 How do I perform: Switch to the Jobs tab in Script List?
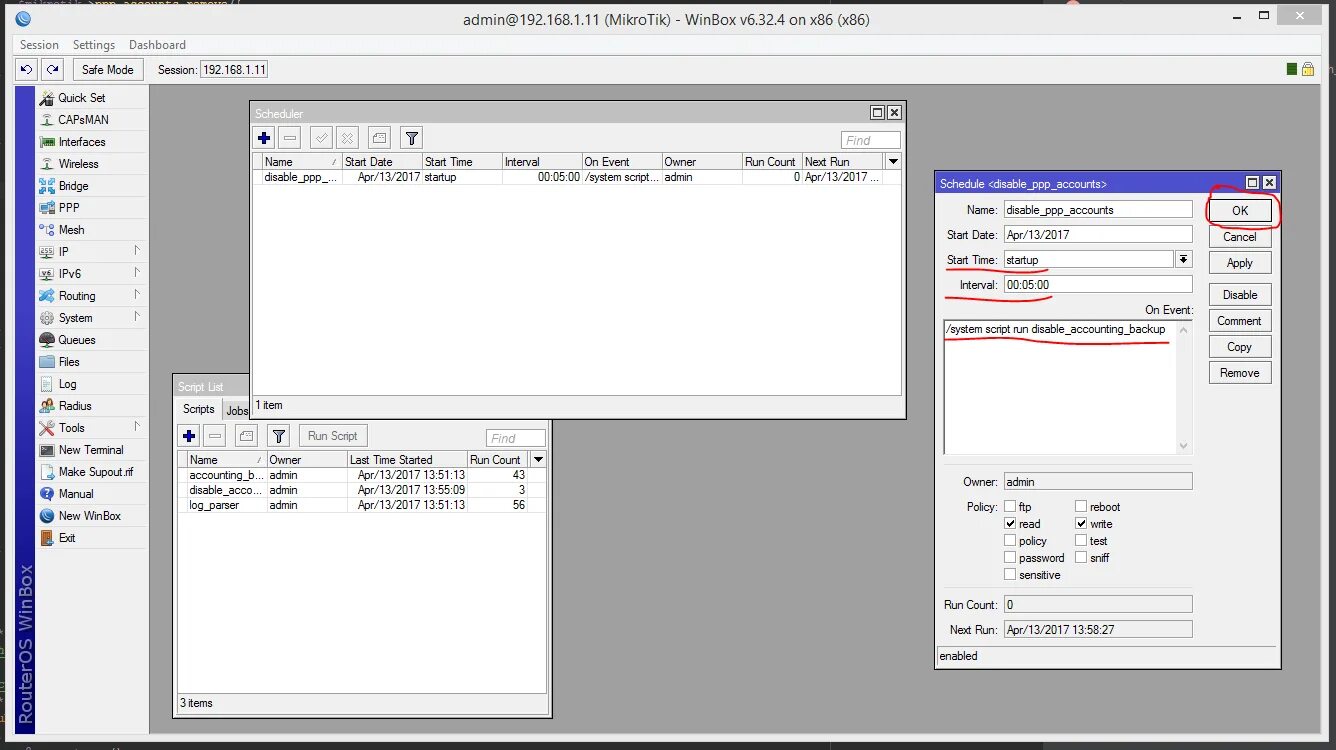click(x=236, y=410)
